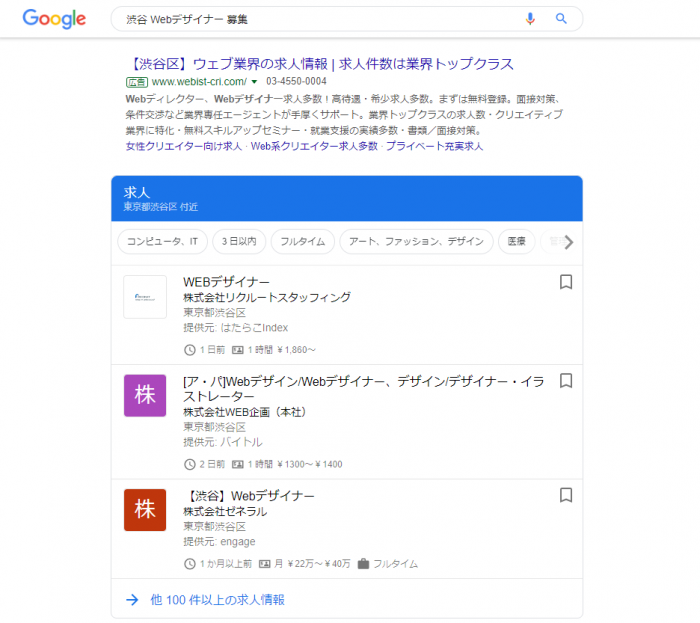Bookmark the リクルートスタッフィング WEBデザイナー job
This screenshot has width=700, height=623.
tap(566, 282)
